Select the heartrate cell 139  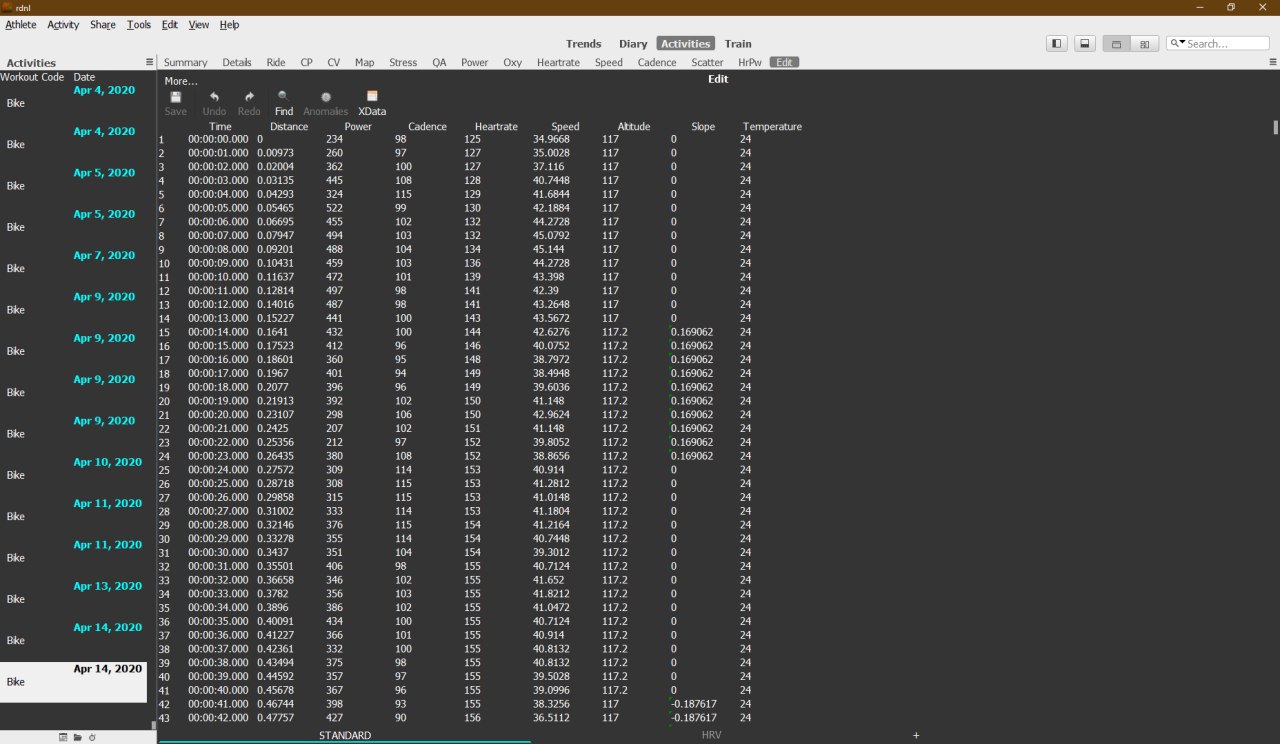[x=472, y=277]
